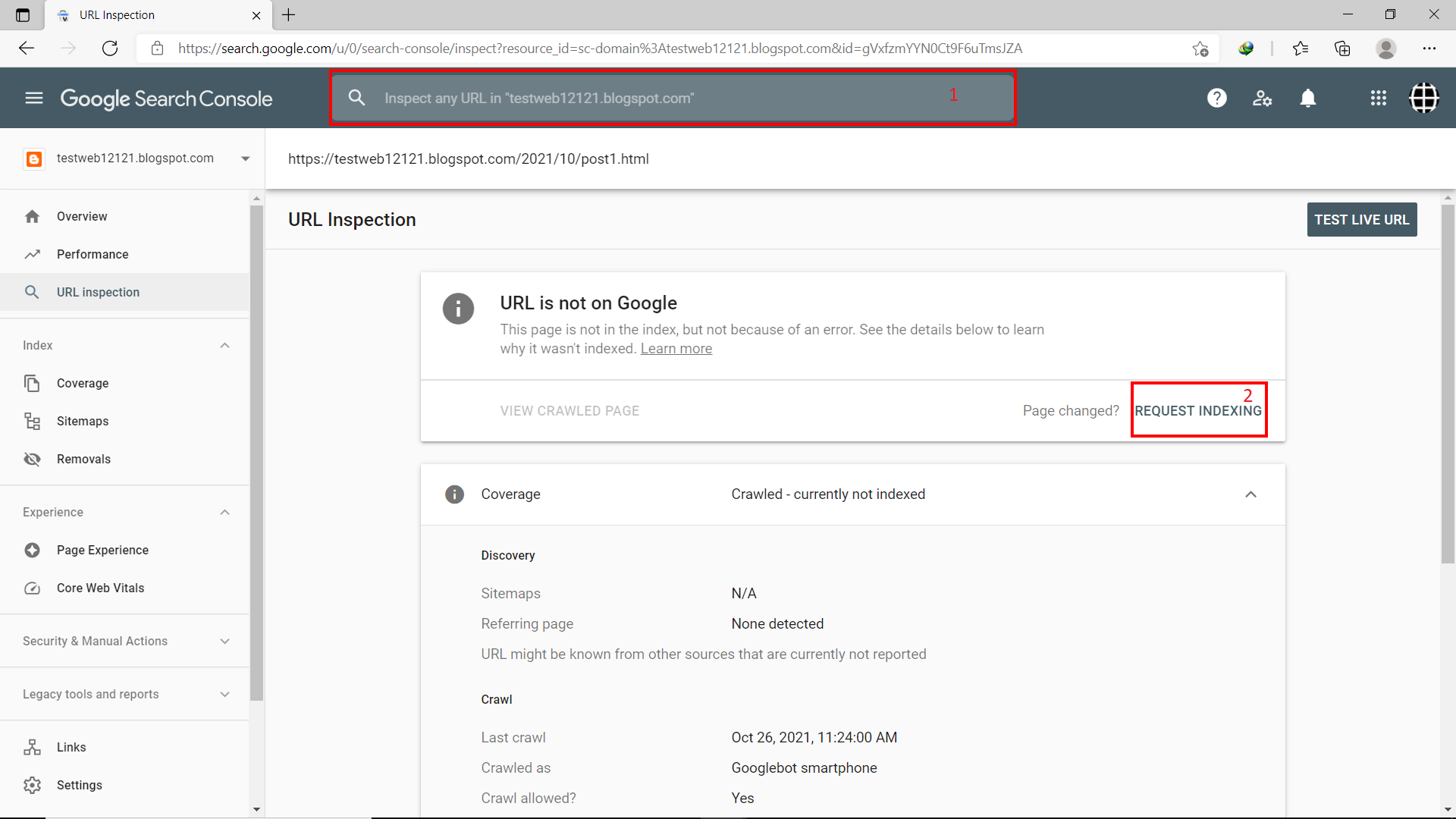This screenshot has height=819, width=1456.
Task: Collapse the Coverage details card
Action: click(1250, 494)
